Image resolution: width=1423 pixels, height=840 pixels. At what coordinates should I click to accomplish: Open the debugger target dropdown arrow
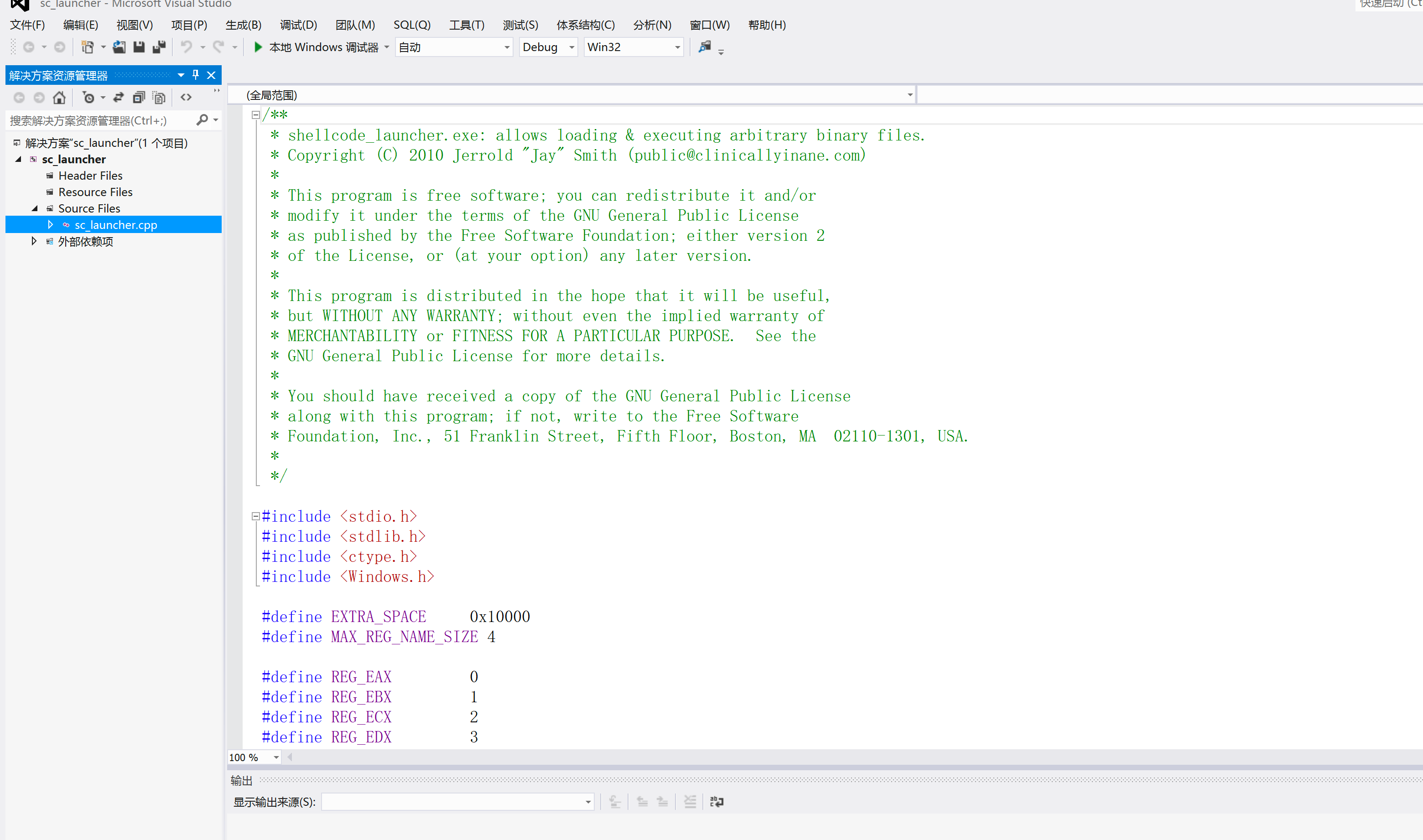pos(387,47)
